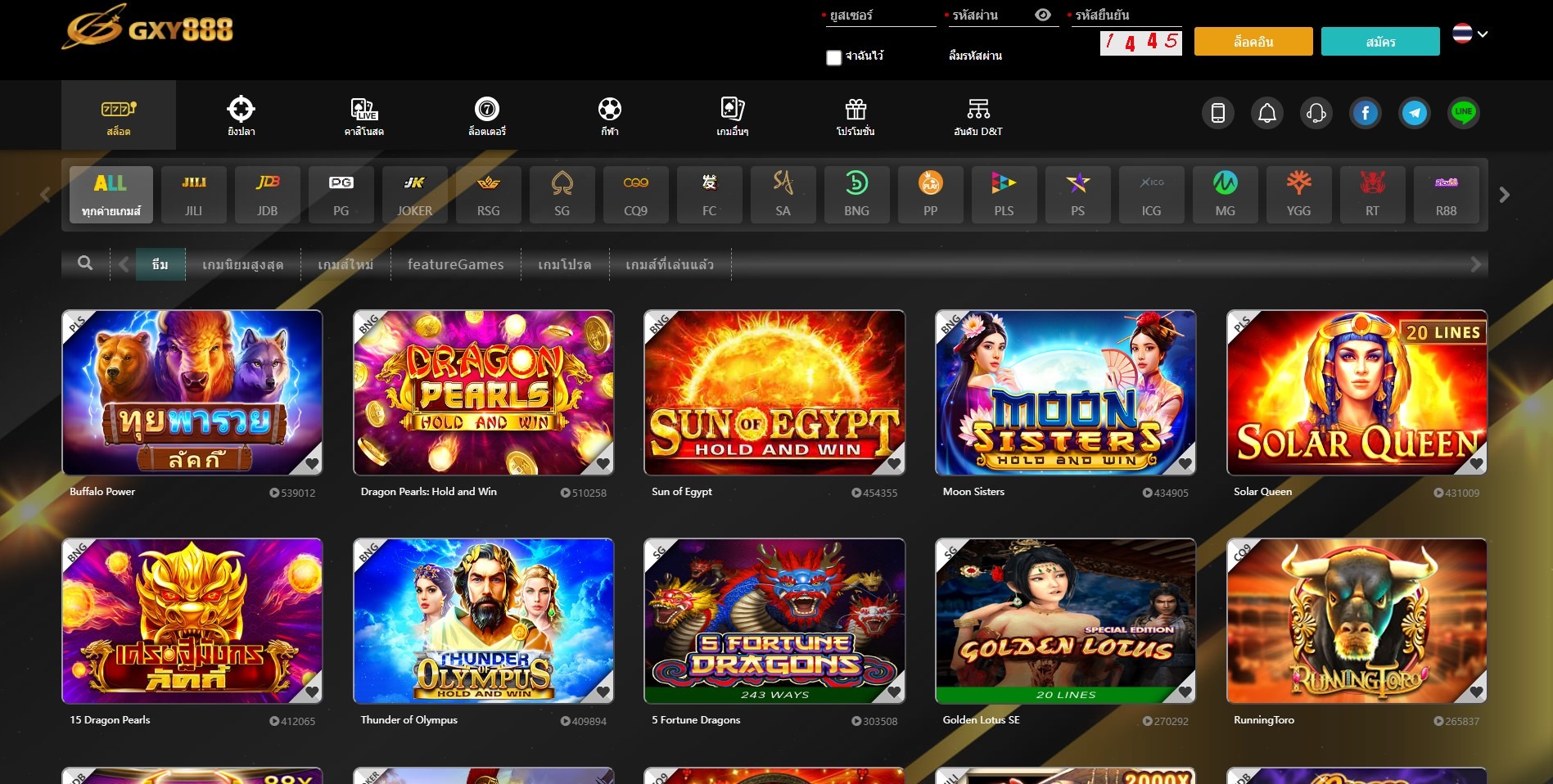Viewport: 1553px width, 784px height.
Task: Favorite Dragon Pearls with heart icon
Action: [603, 464]
